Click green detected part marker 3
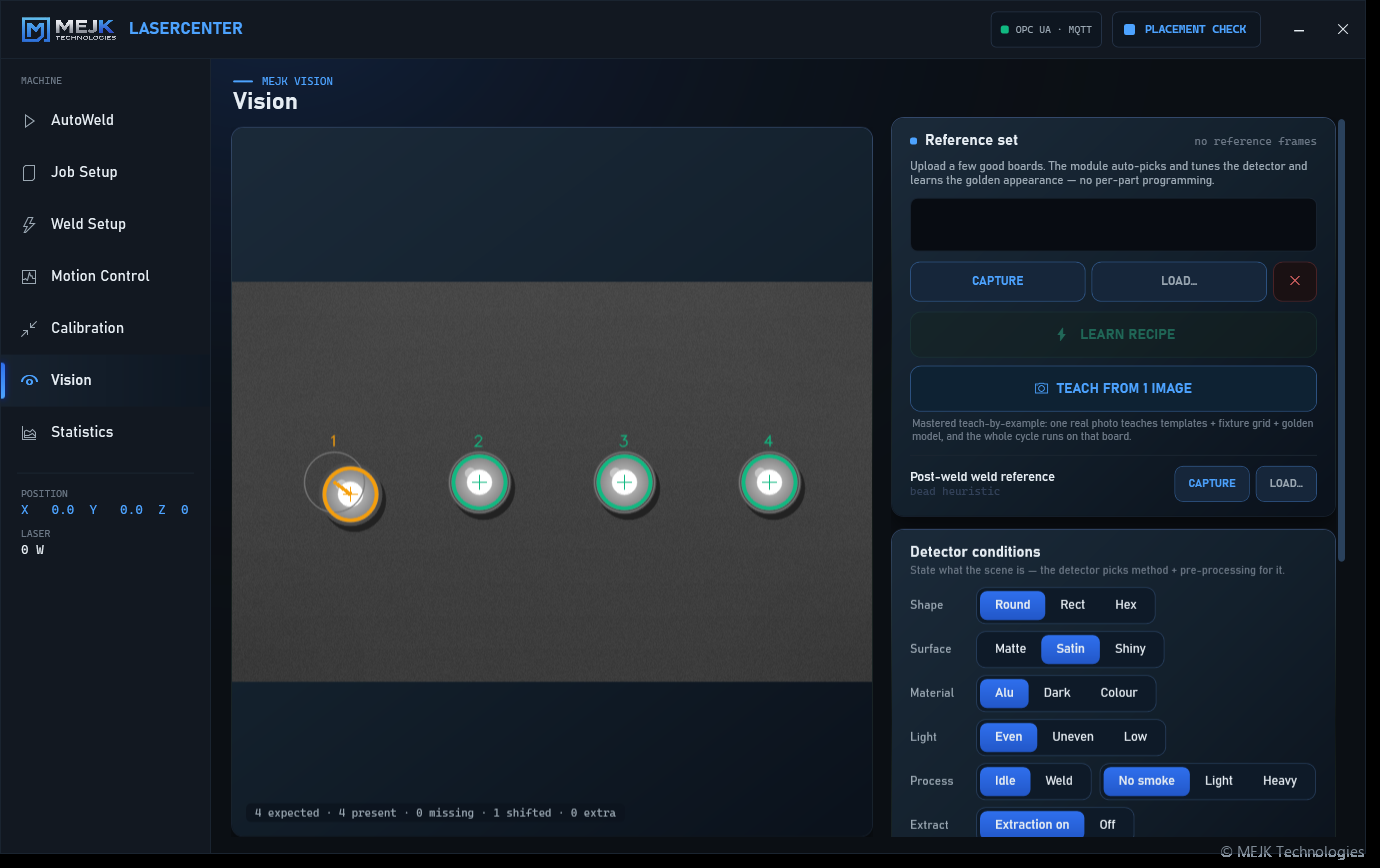Viewport: 1380px width, 868px height. (x=624, y=482)
